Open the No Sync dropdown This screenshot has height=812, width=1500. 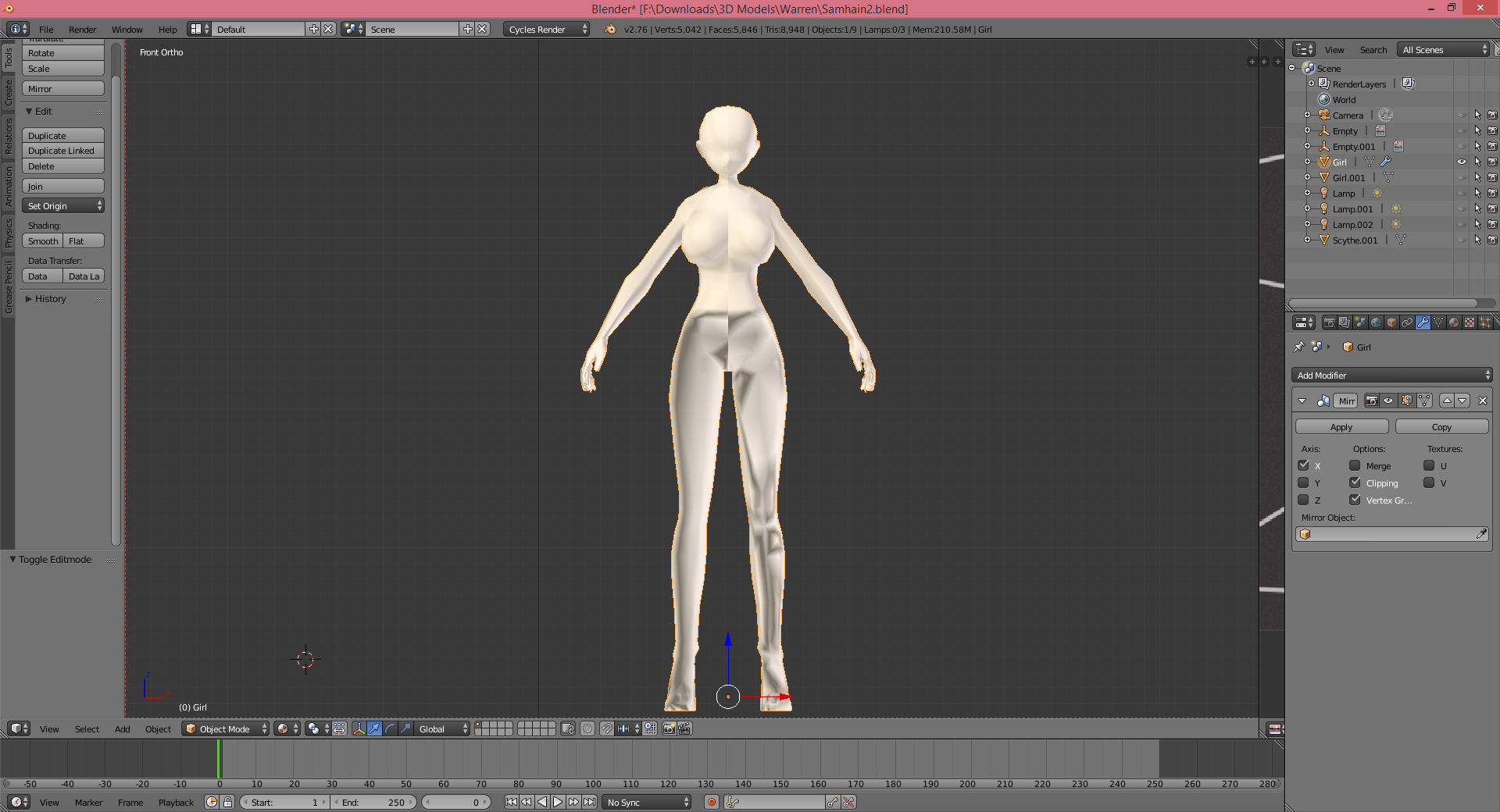coord(648,802)
